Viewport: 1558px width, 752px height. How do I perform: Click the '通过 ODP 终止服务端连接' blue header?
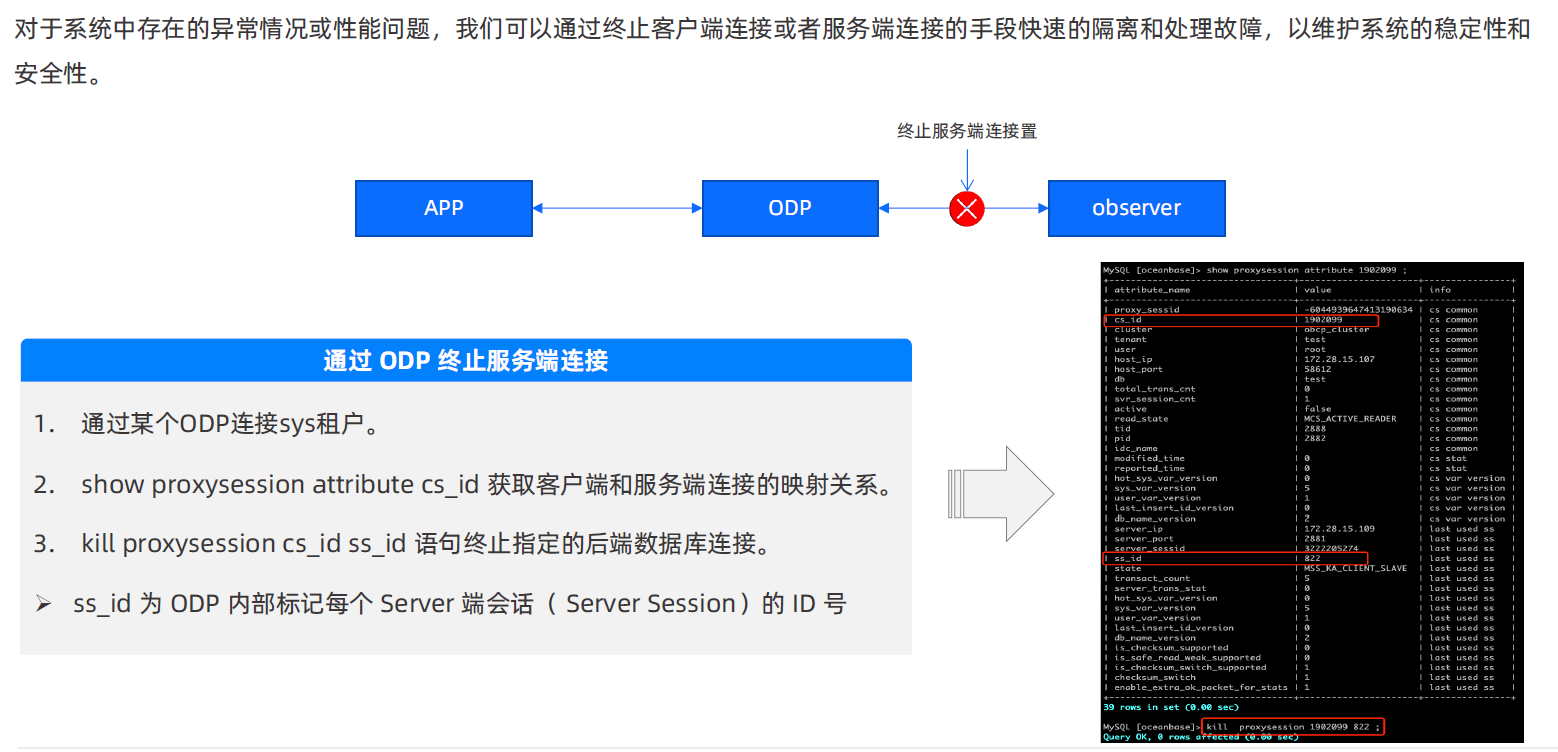466,360
